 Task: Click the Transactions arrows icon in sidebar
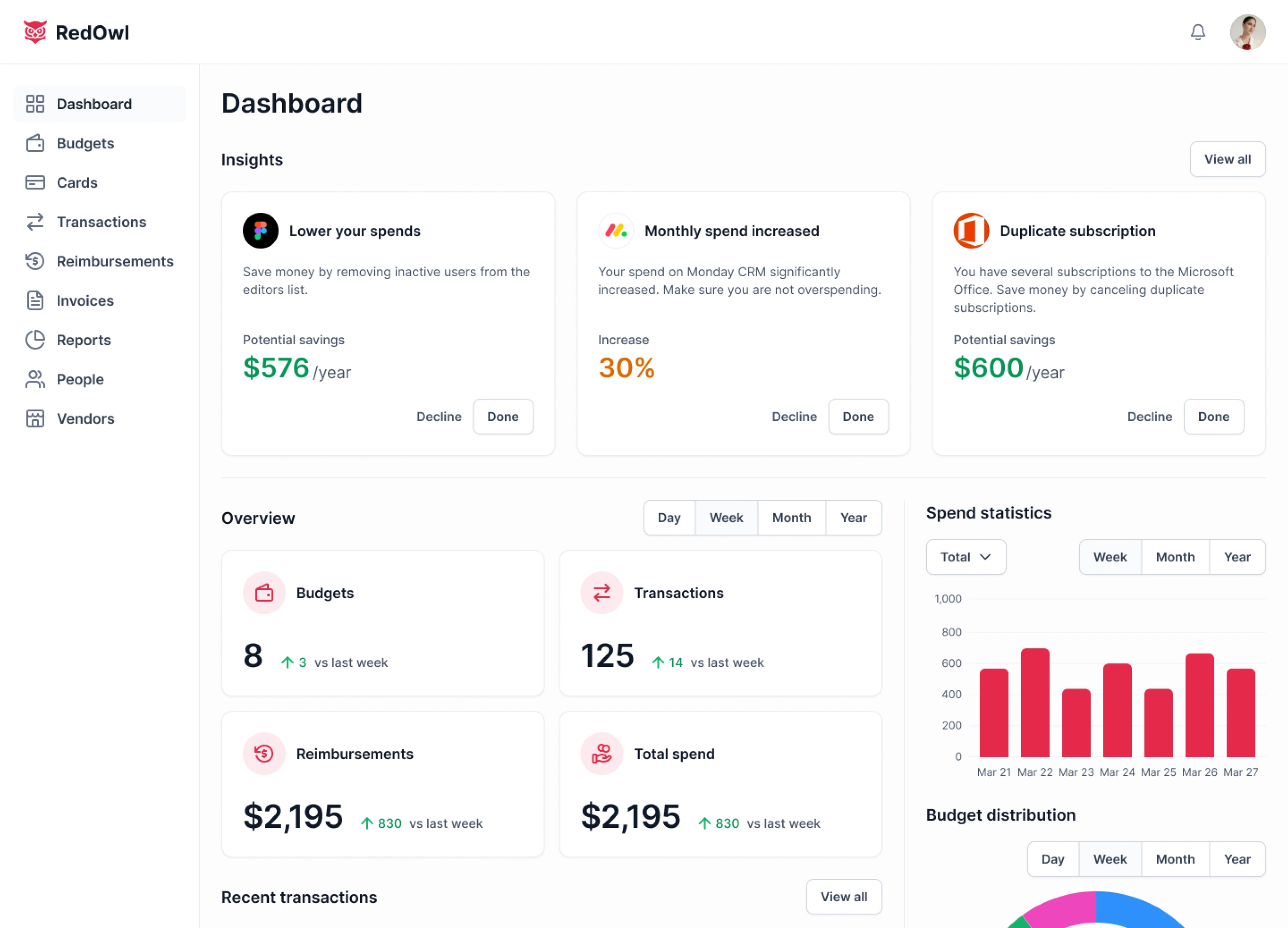pyautogui.click(x=35, y=222)
